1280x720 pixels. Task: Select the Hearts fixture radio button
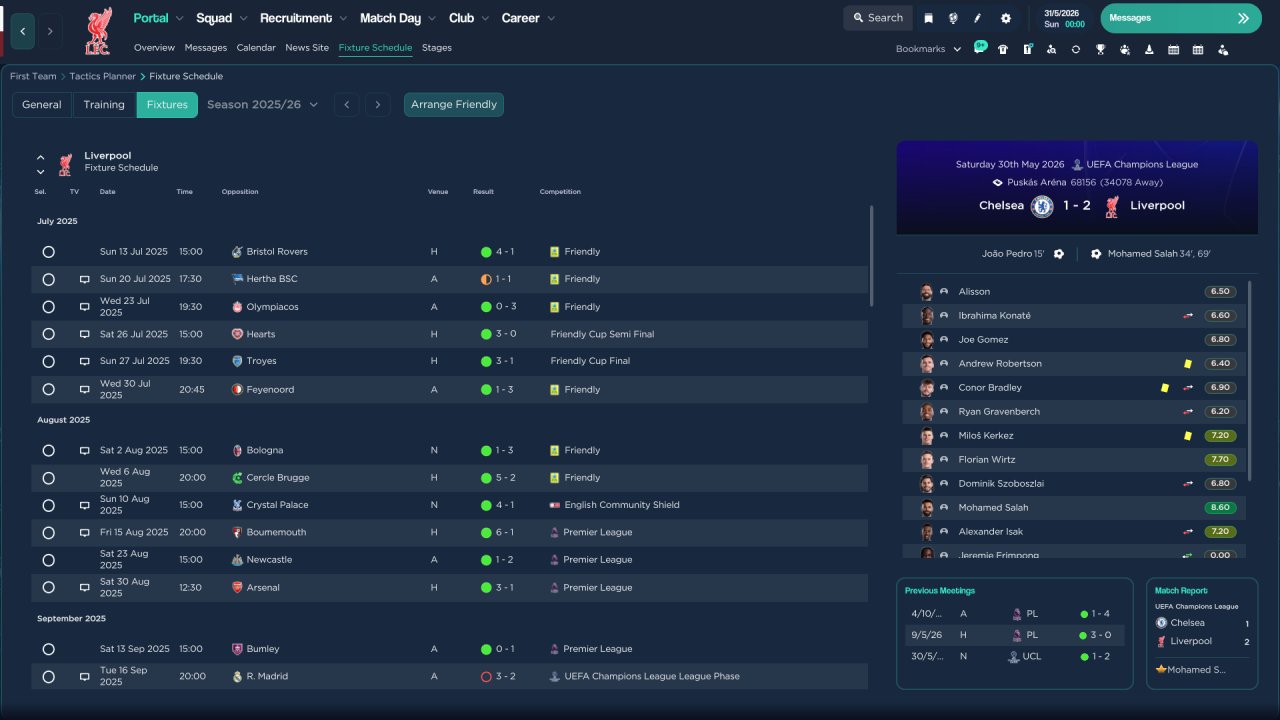coord(48,334)
